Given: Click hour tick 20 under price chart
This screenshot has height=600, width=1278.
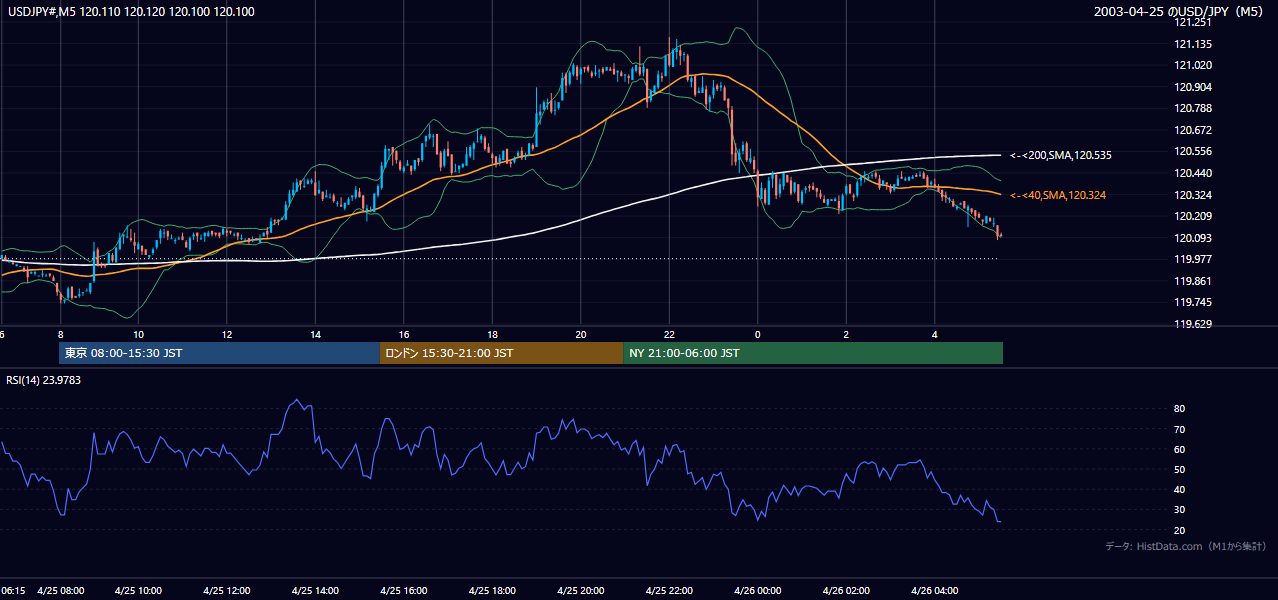Looking at the screenshot, I should click(581, 334).
